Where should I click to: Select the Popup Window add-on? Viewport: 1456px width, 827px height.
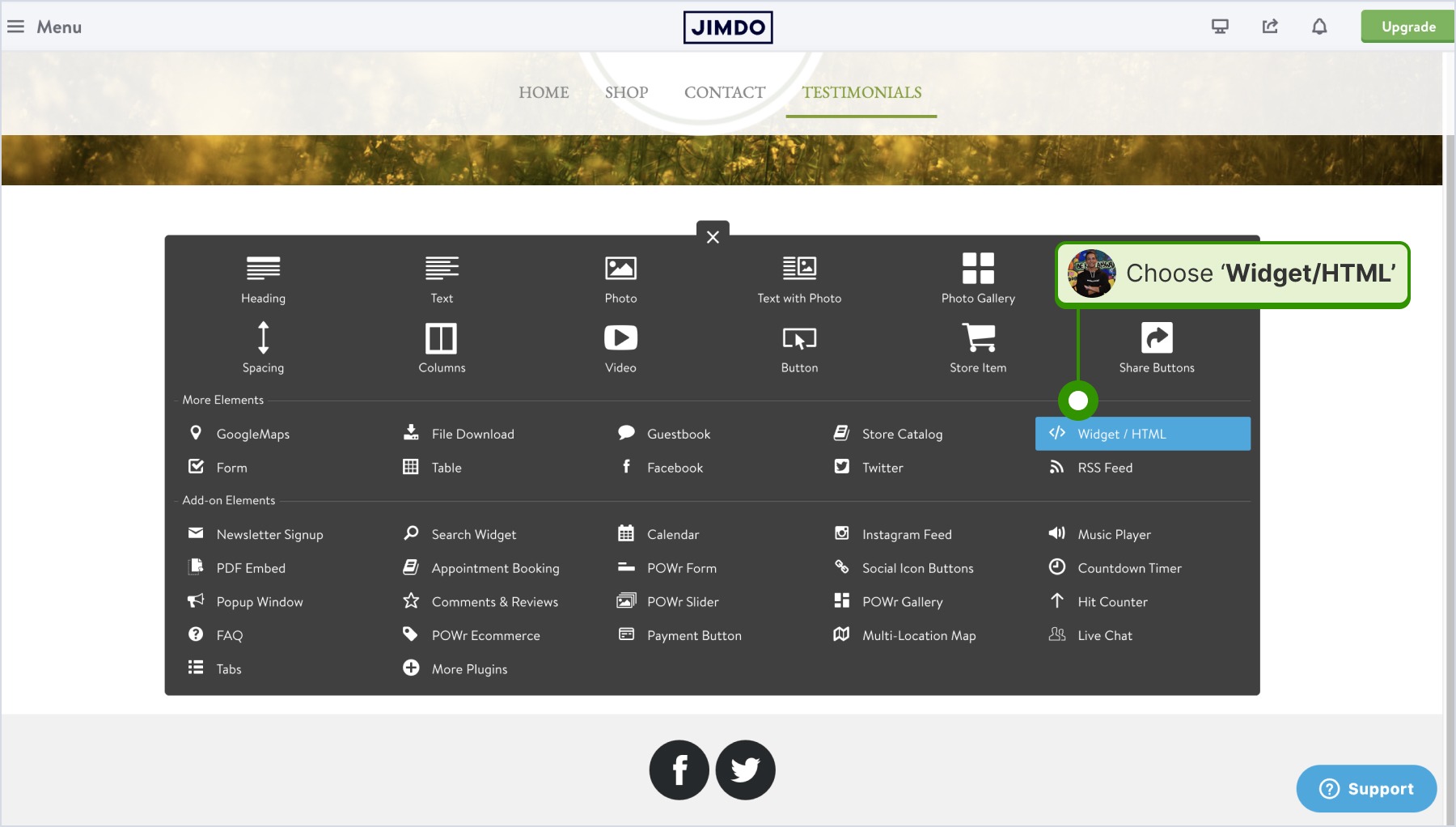tap(245, 601)
